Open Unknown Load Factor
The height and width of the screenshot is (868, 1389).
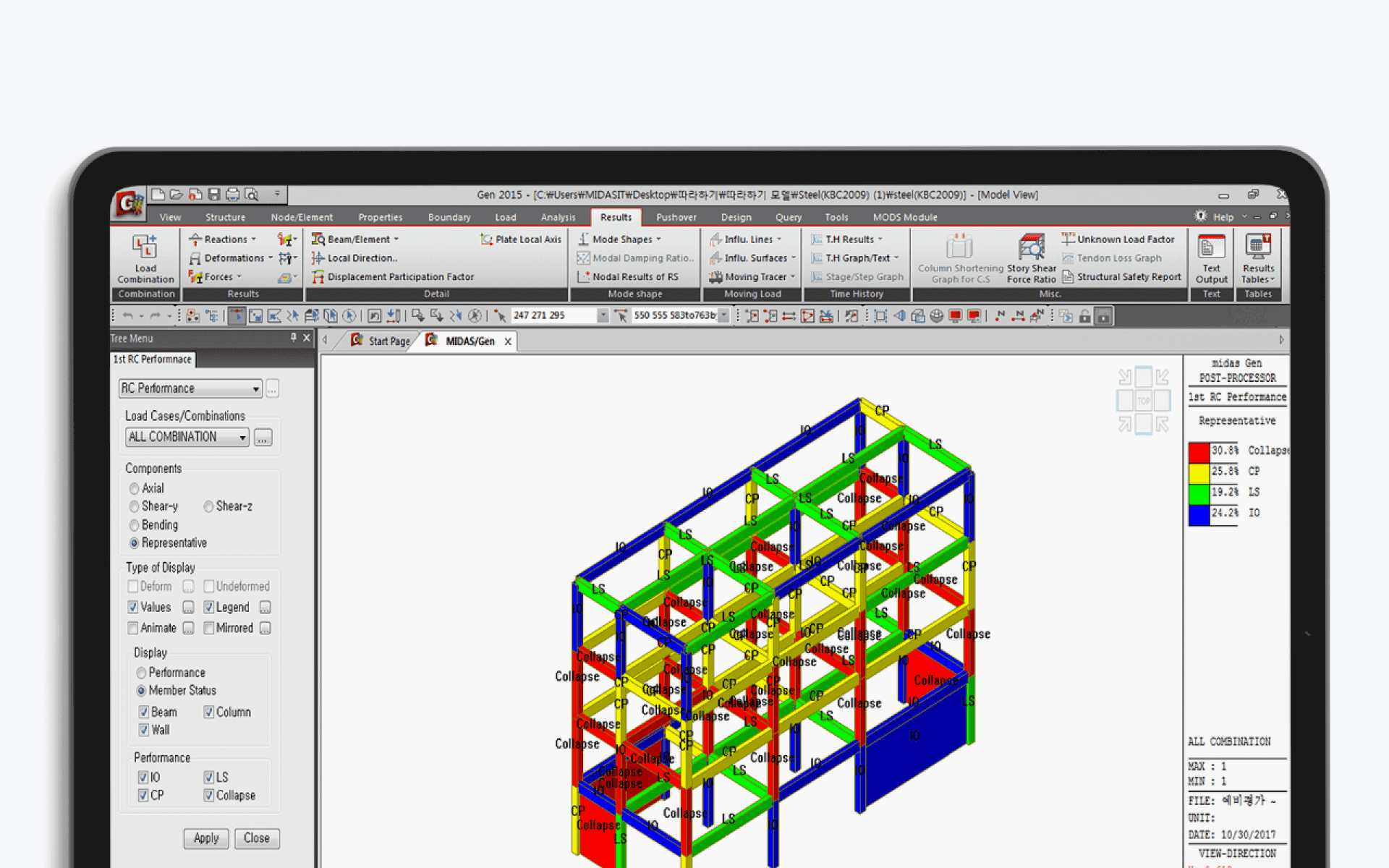1118,239
